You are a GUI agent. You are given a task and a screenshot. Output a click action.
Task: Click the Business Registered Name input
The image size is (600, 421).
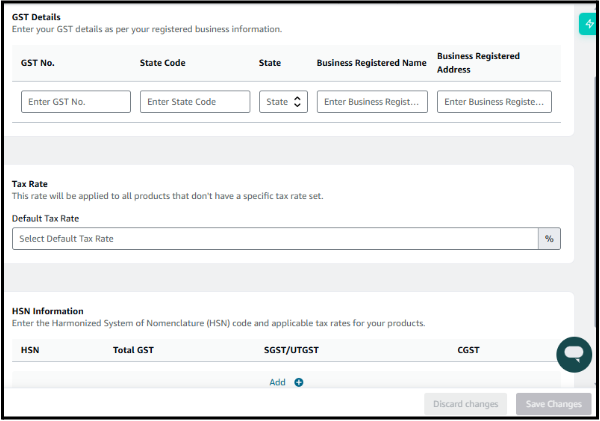(x=372, y=102)
